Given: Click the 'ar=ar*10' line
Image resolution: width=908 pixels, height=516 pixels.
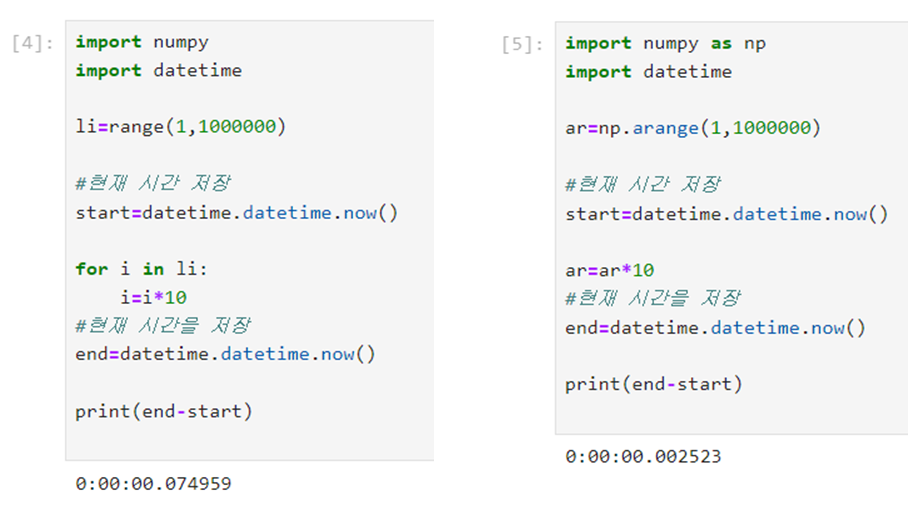Looking at the screenshot, I should point(610,270).
